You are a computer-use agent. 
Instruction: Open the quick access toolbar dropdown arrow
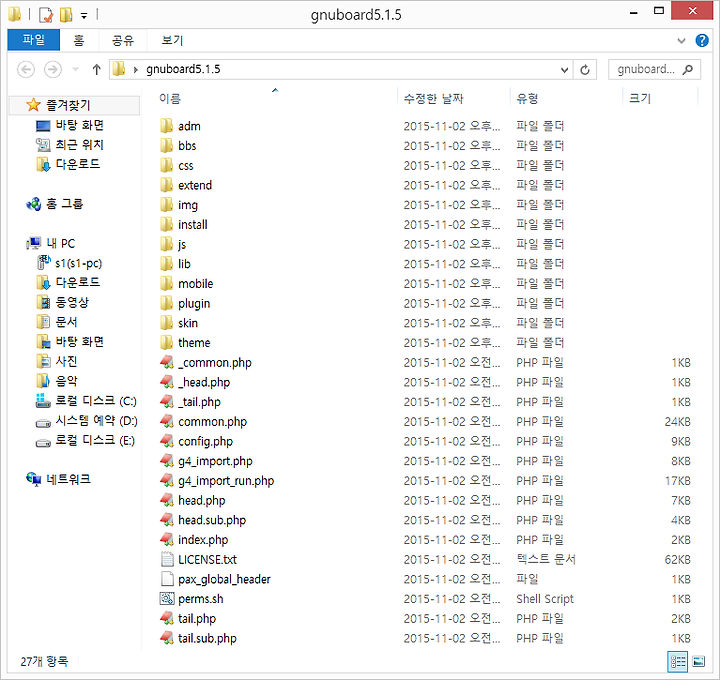click(84, 16)
